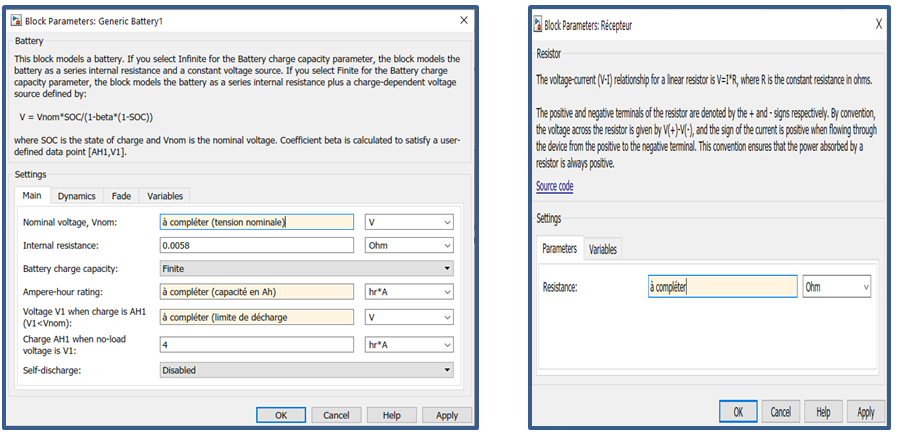This screenshot has width=899, height=435.
Task: Click the Charge AH1 input field
Action: [257, 344]
